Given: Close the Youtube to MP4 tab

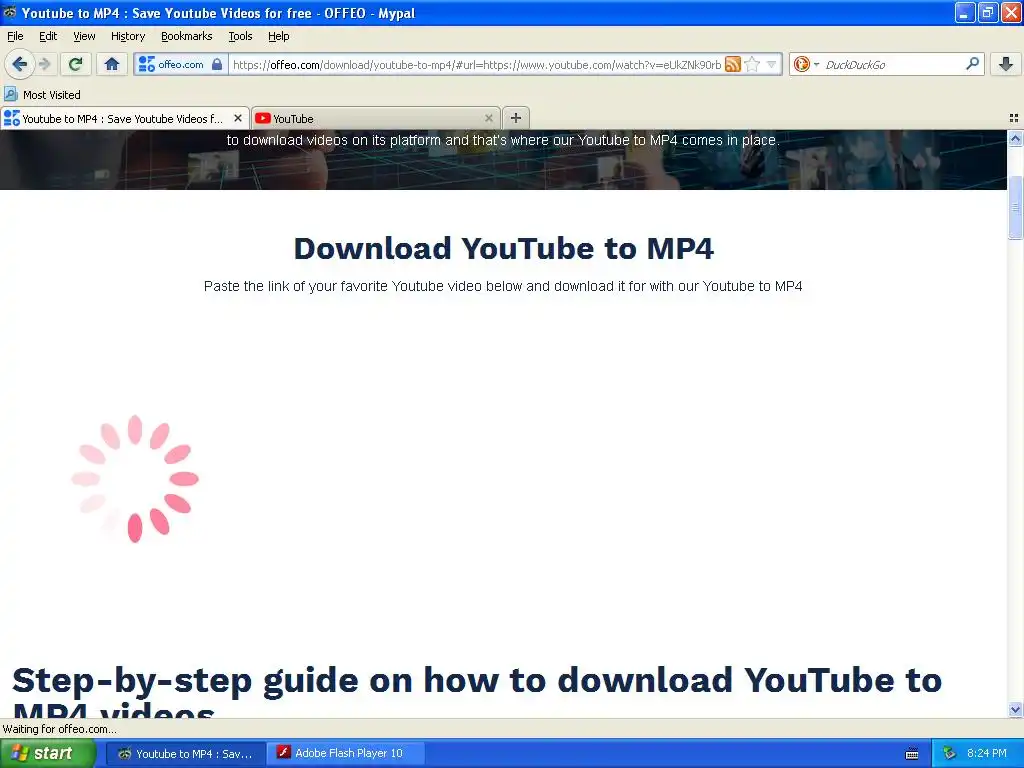Looking at the screenshot, I should tap(238, 118).
